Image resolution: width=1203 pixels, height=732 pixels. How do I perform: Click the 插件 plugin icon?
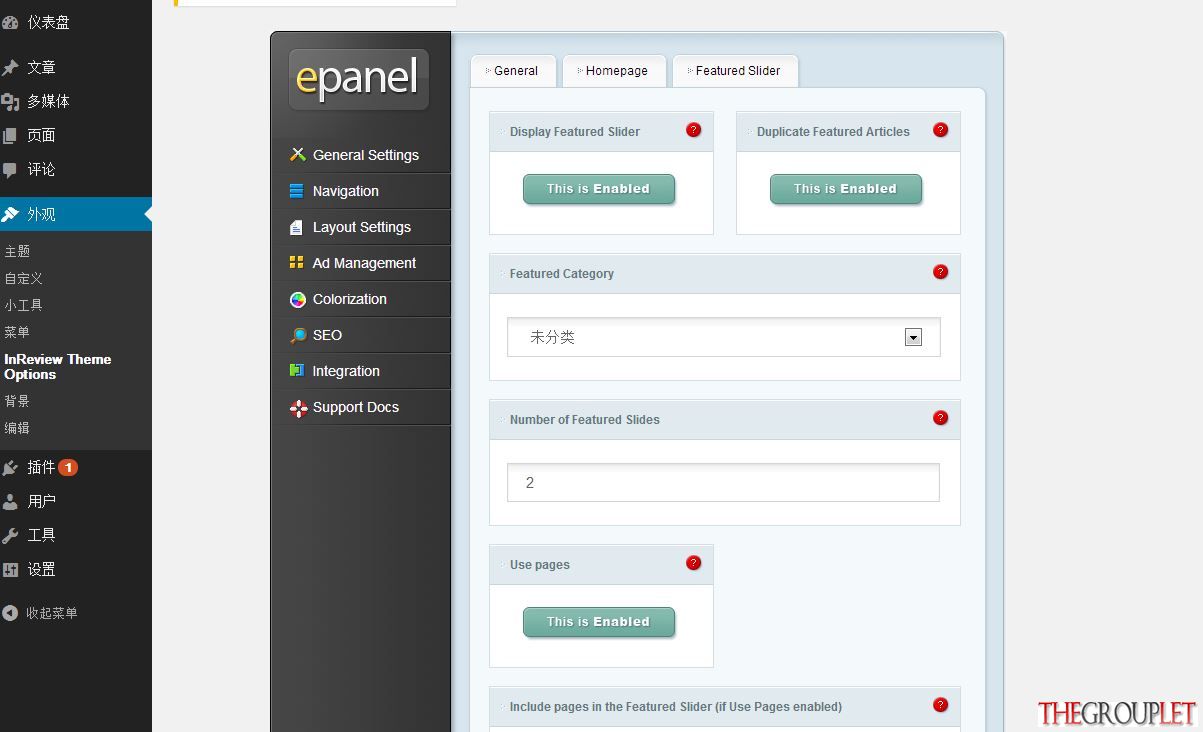point(10,468)
